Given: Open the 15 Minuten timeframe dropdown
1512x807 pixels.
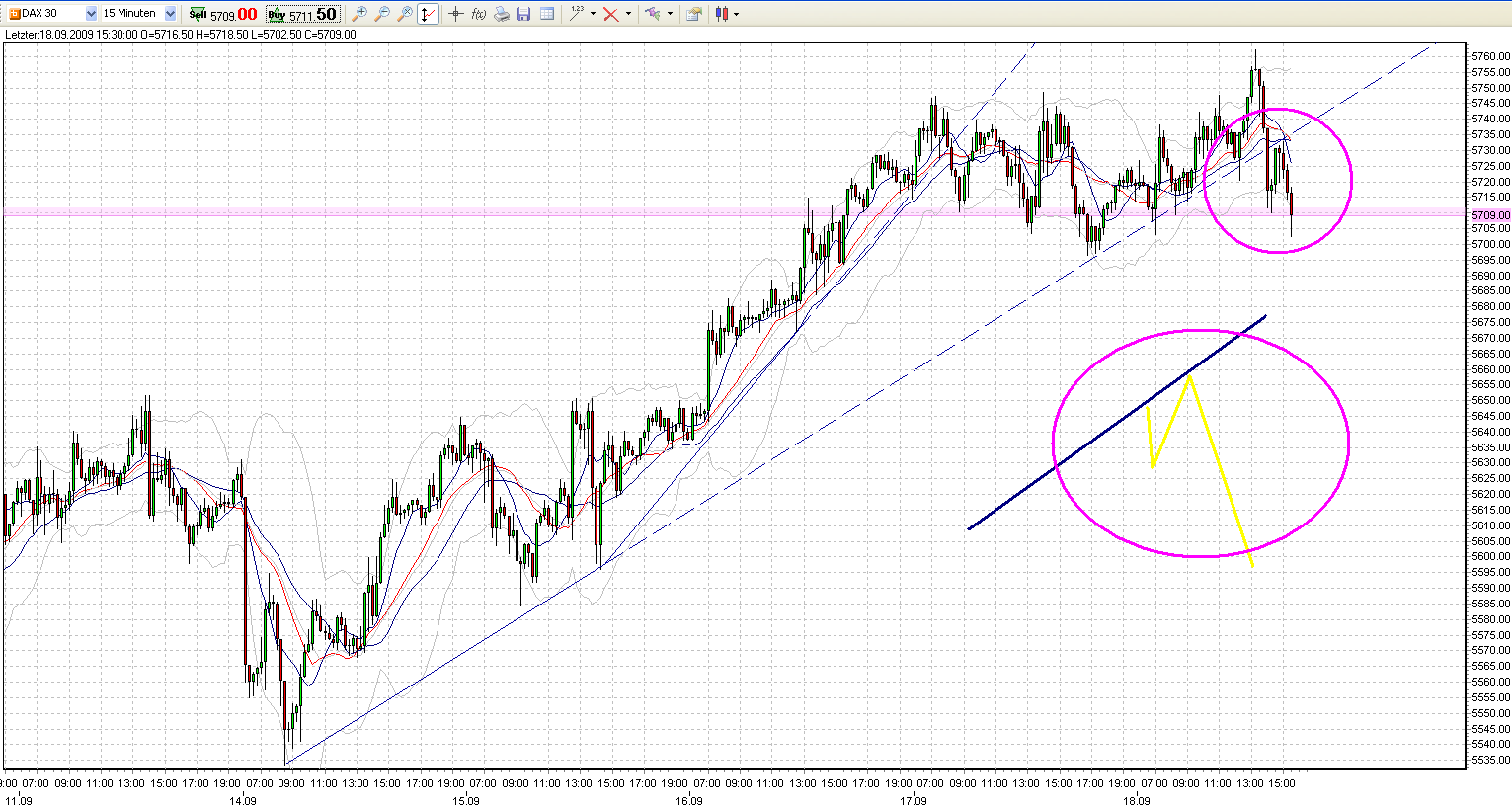Looking at the screenshot, I should tap(171, 14).
